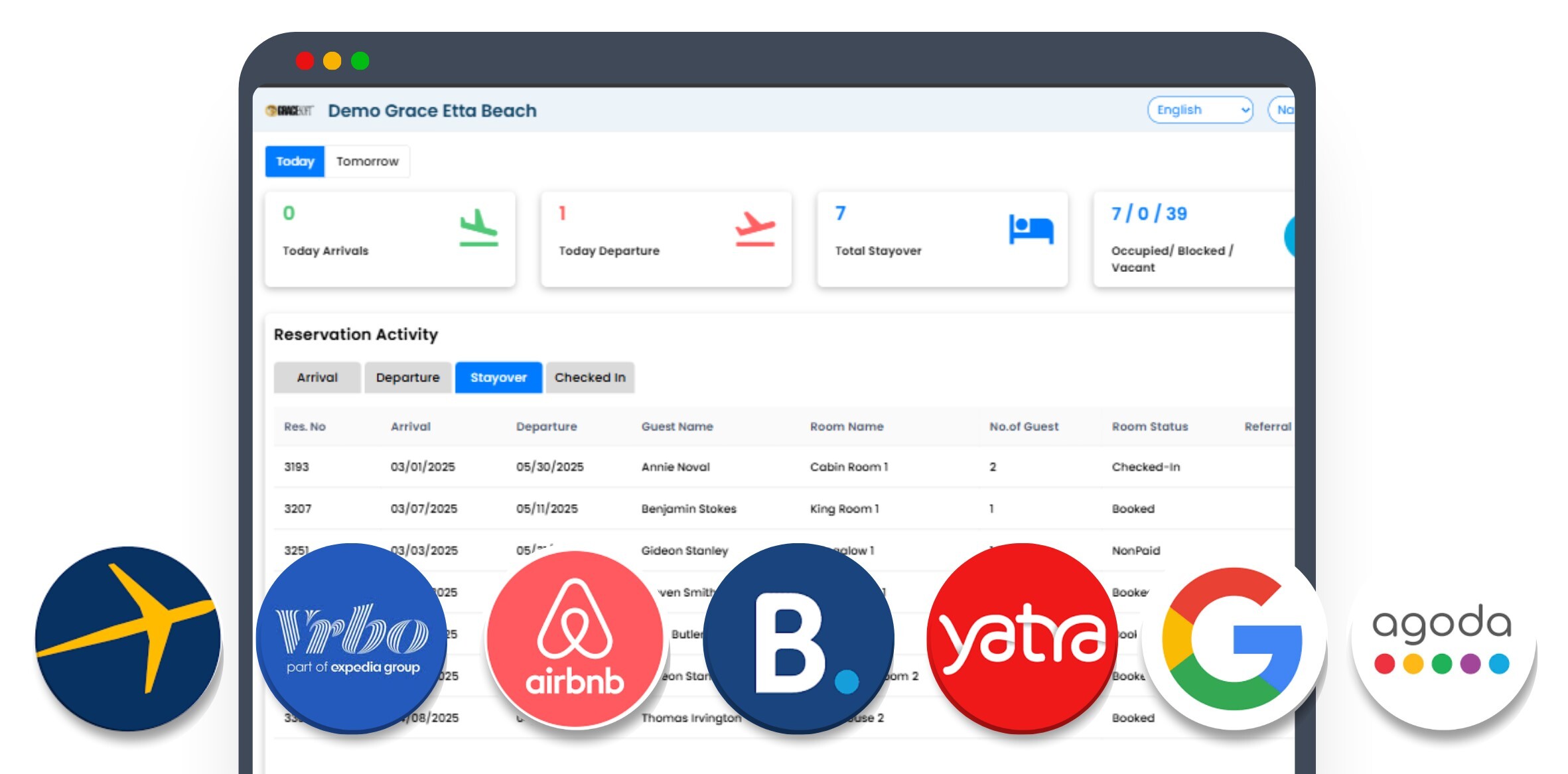Click Cabin Room 1 room name
1568x774 pixels.
[x=849, y=467]
